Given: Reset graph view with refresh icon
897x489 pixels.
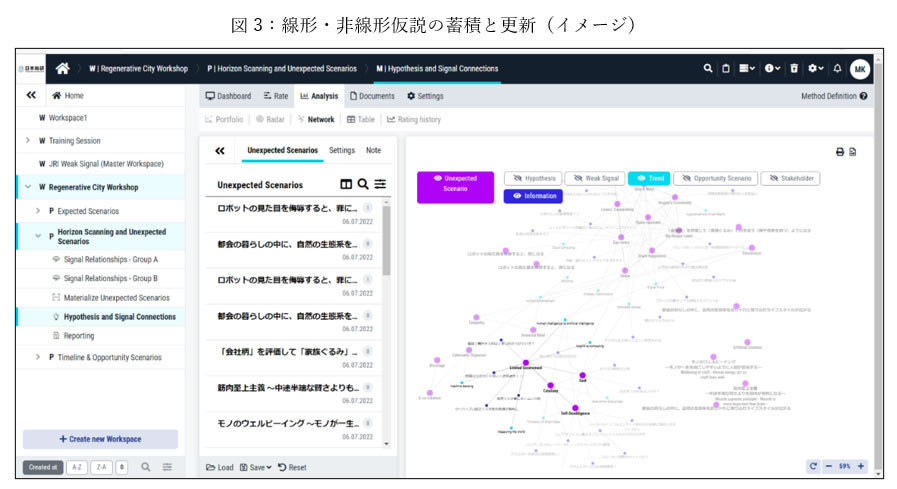Looking at the screenshot, I should [x=813, y=466].
